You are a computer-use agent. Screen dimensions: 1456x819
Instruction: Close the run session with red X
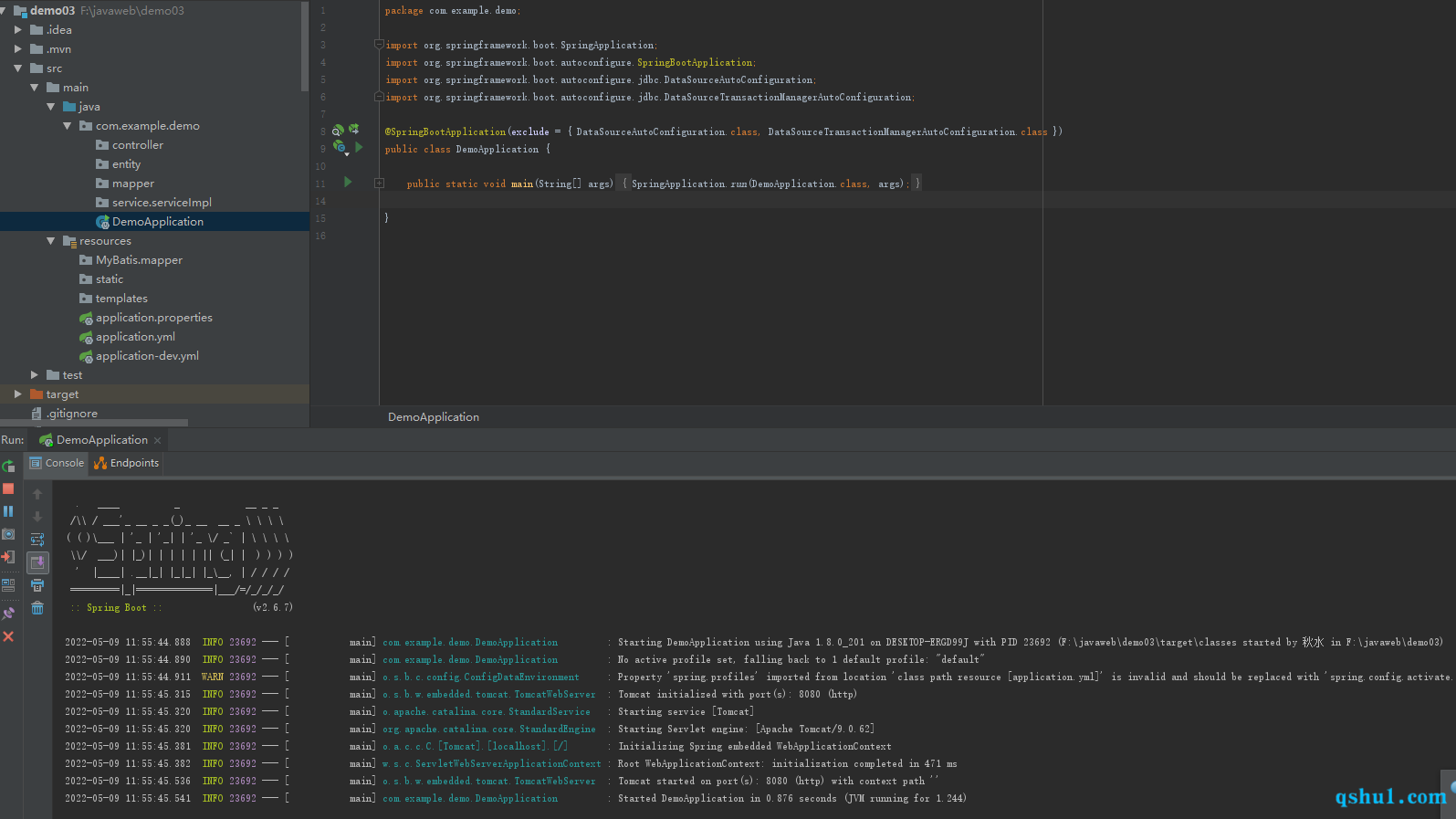click(x=8, y=636)
